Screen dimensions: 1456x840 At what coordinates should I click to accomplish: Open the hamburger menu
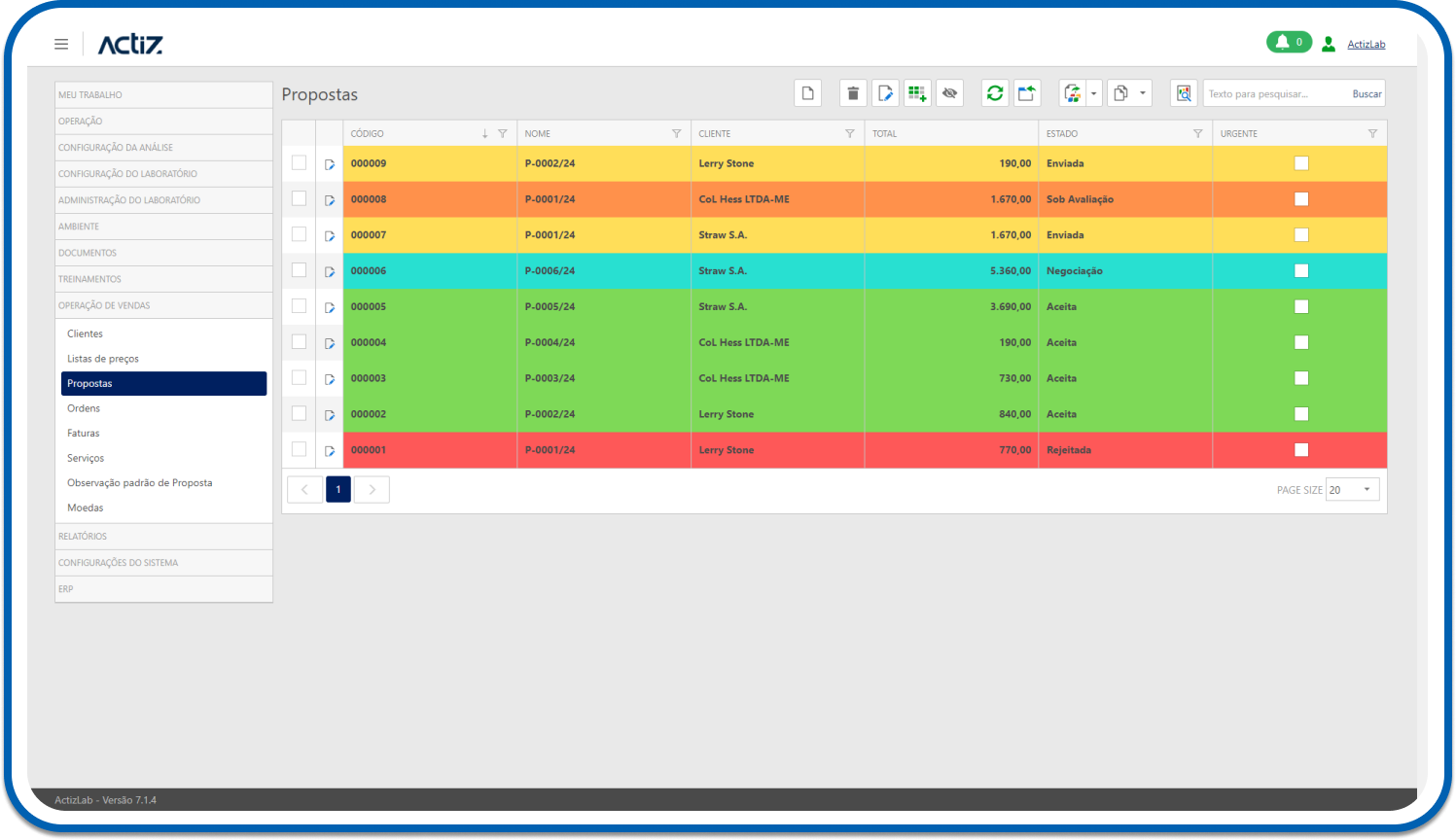[61, 44]
